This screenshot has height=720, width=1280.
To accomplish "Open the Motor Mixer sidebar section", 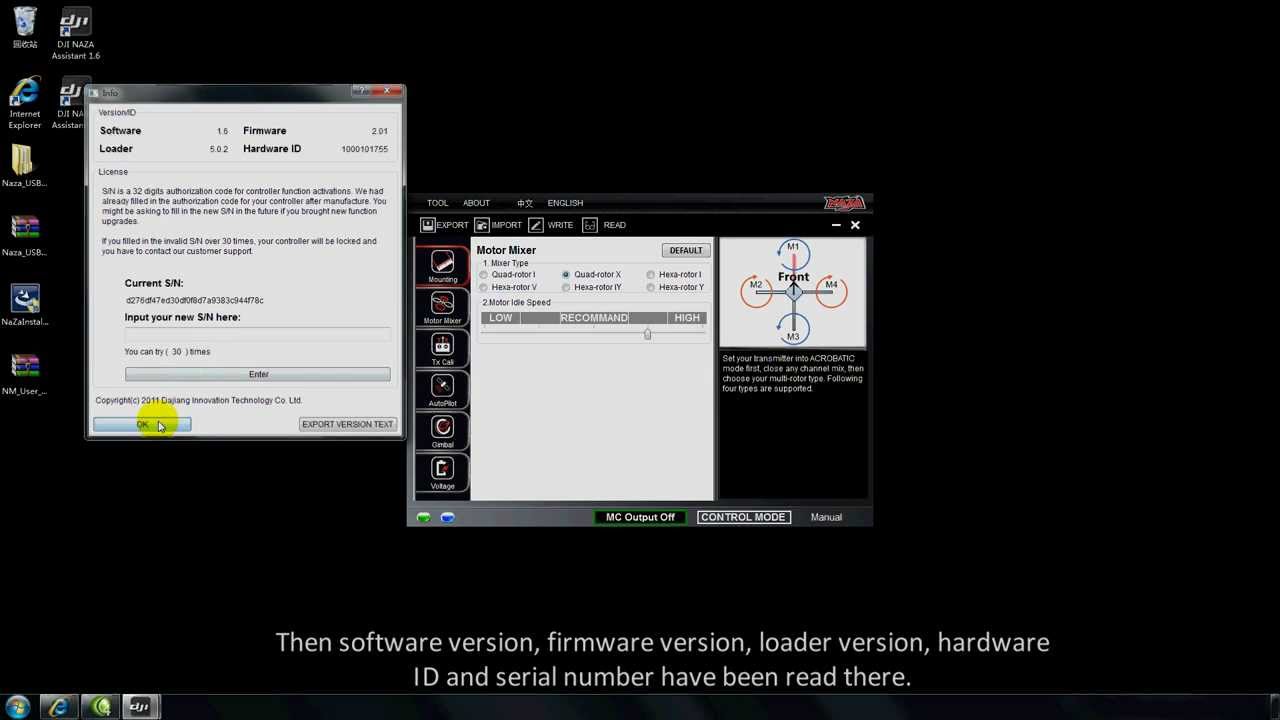I will click(x=442, y=307).
